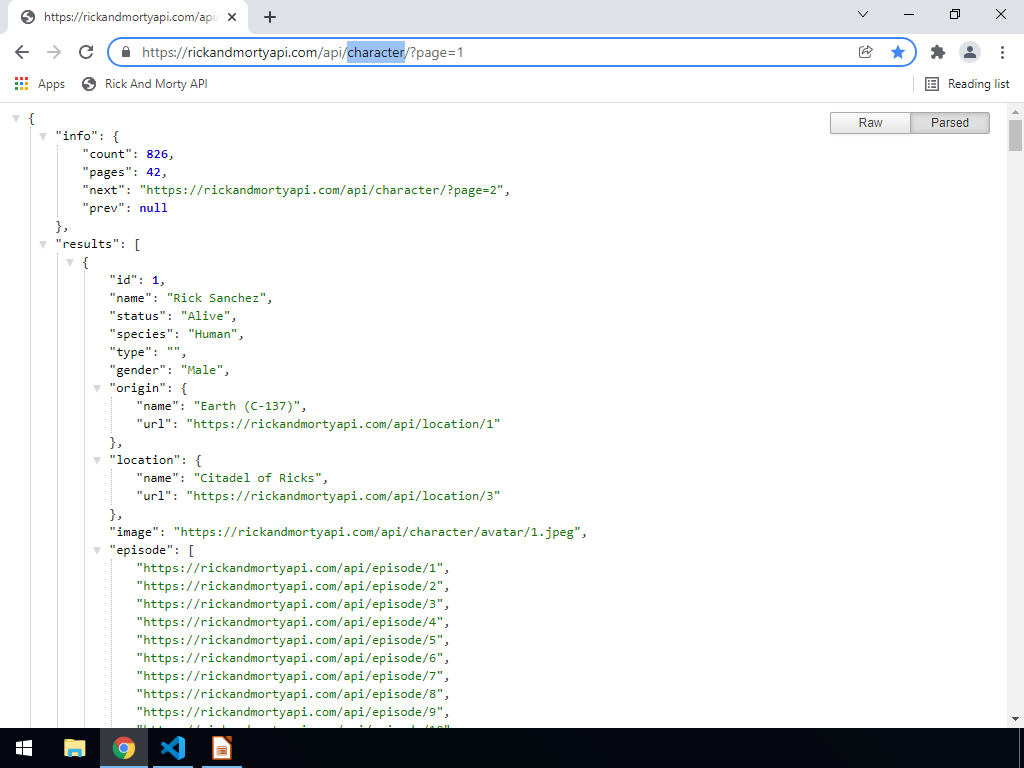Switch JSON view to Raw
The height and width of the screenshot is (768, 1024).
click(x=870, y=123)
